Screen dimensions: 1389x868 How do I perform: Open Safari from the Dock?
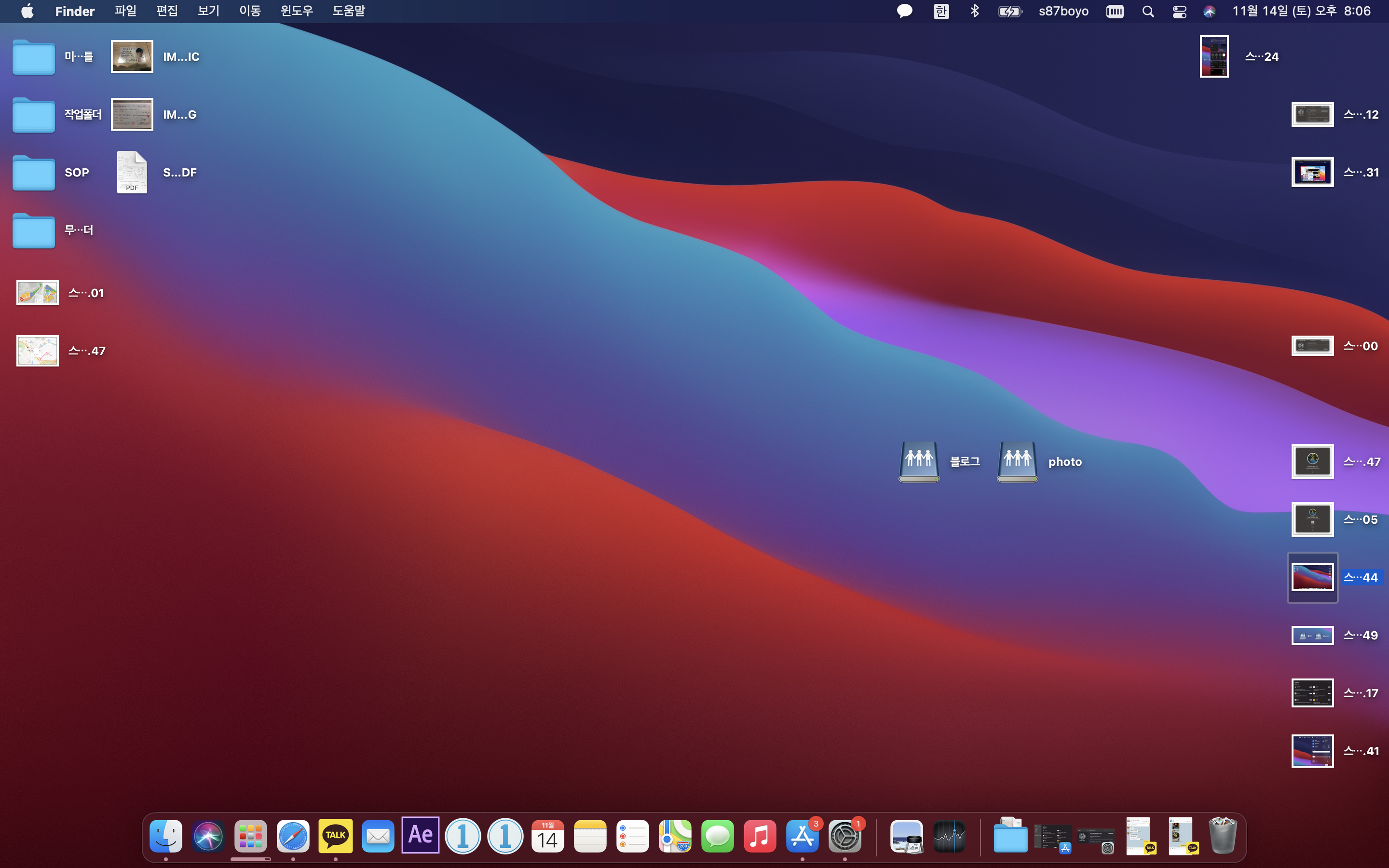click(x=293, y=836)
